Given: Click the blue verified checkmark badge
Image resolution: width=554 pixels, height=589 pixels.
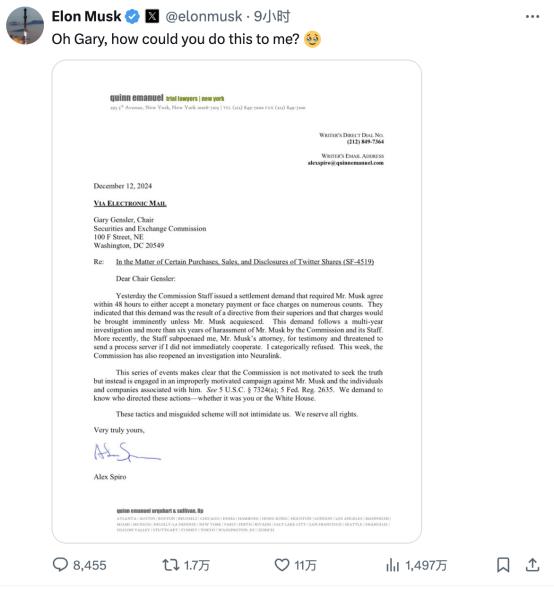Looking at the screenshot, I should tap(132, 17).
